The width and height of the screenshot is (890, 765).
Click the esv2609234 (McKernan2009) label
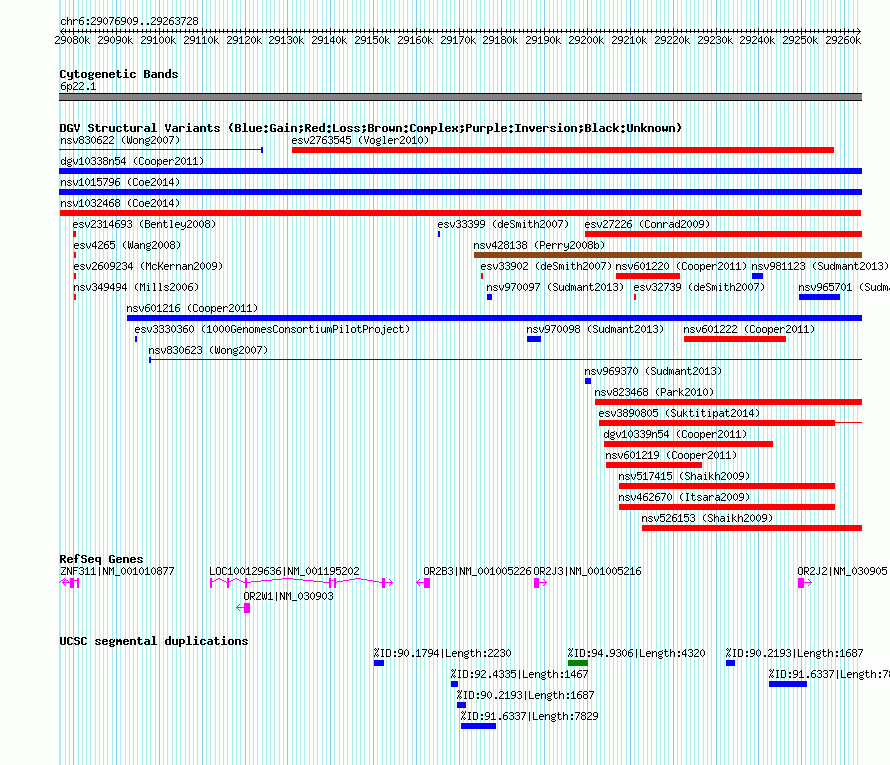(x=148, y=266)
